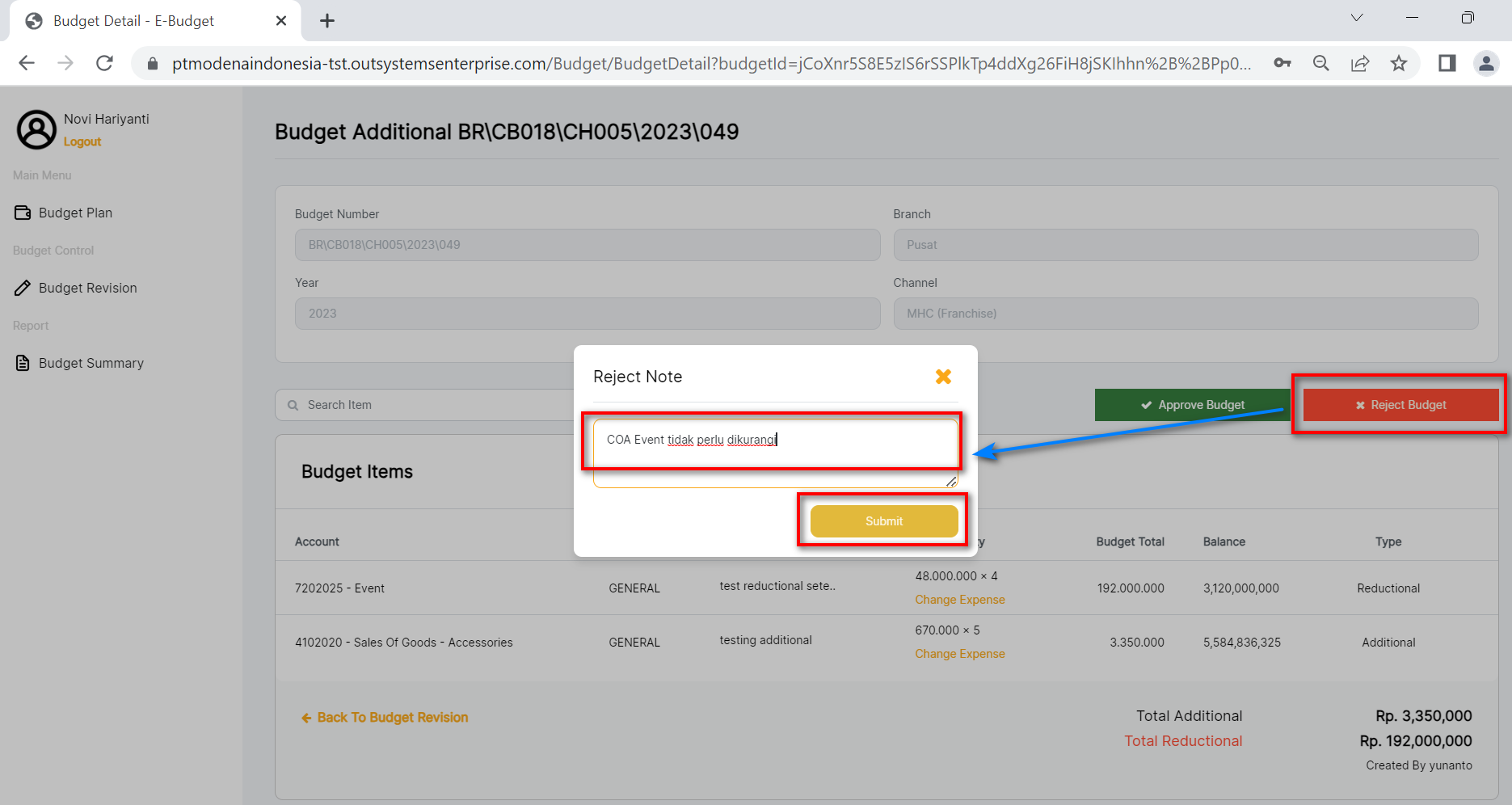Open a new browser tab
Image resolution: width=1512 pixels, height=805 pixels.
point(327,21)
